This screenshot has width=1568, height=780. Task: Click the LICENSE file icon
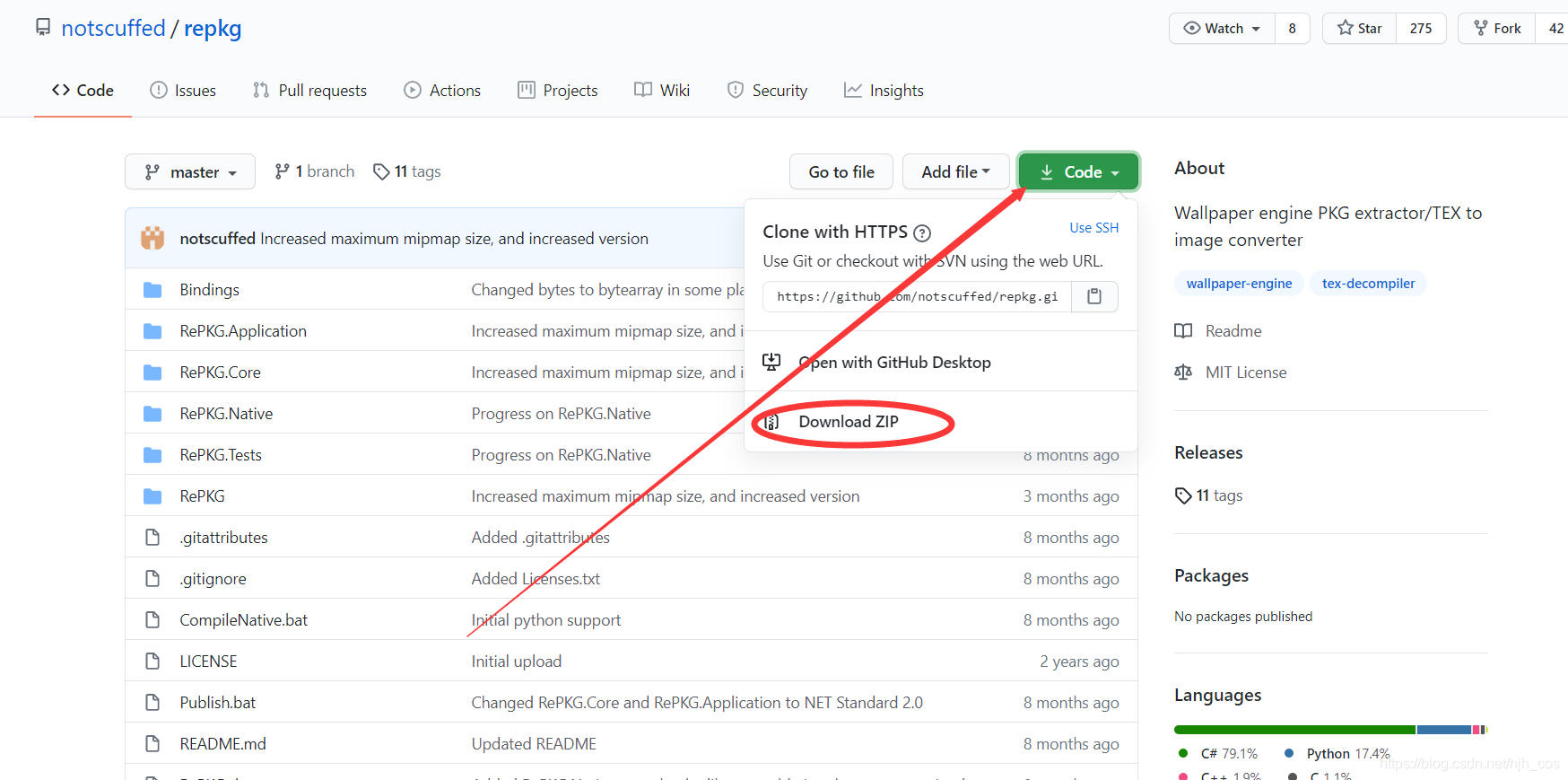(x=152, y=662)
